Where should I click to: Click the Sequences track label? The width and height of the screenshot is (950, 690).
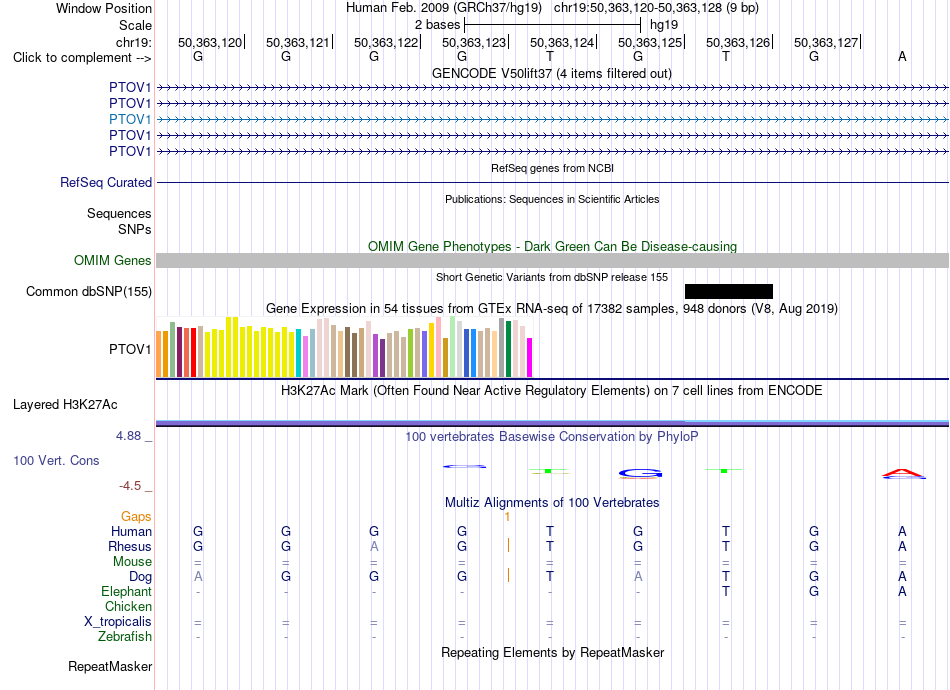coord(119,213)
